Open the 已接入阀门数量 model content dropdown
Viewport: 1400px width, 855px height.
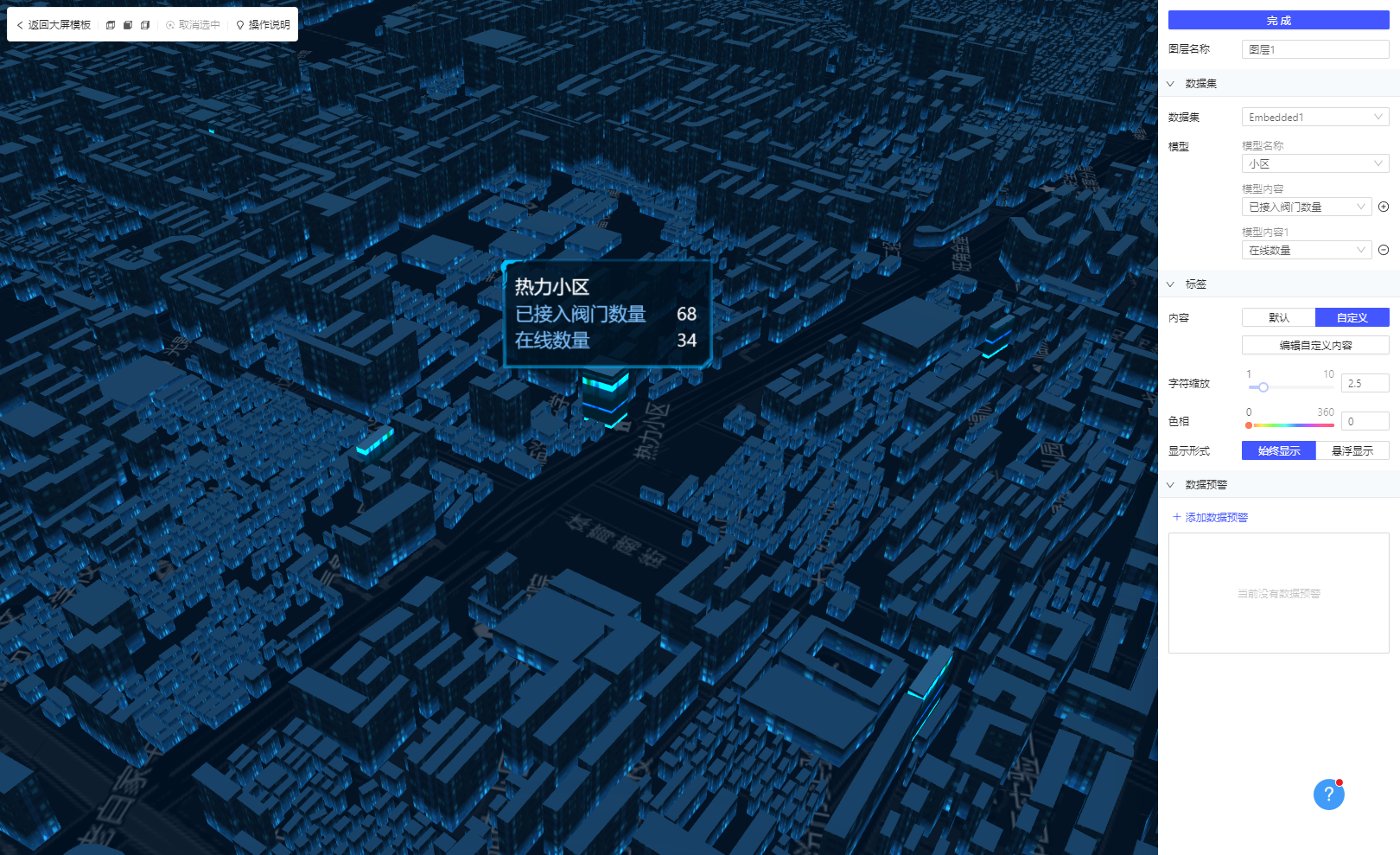coord(1307,207)
